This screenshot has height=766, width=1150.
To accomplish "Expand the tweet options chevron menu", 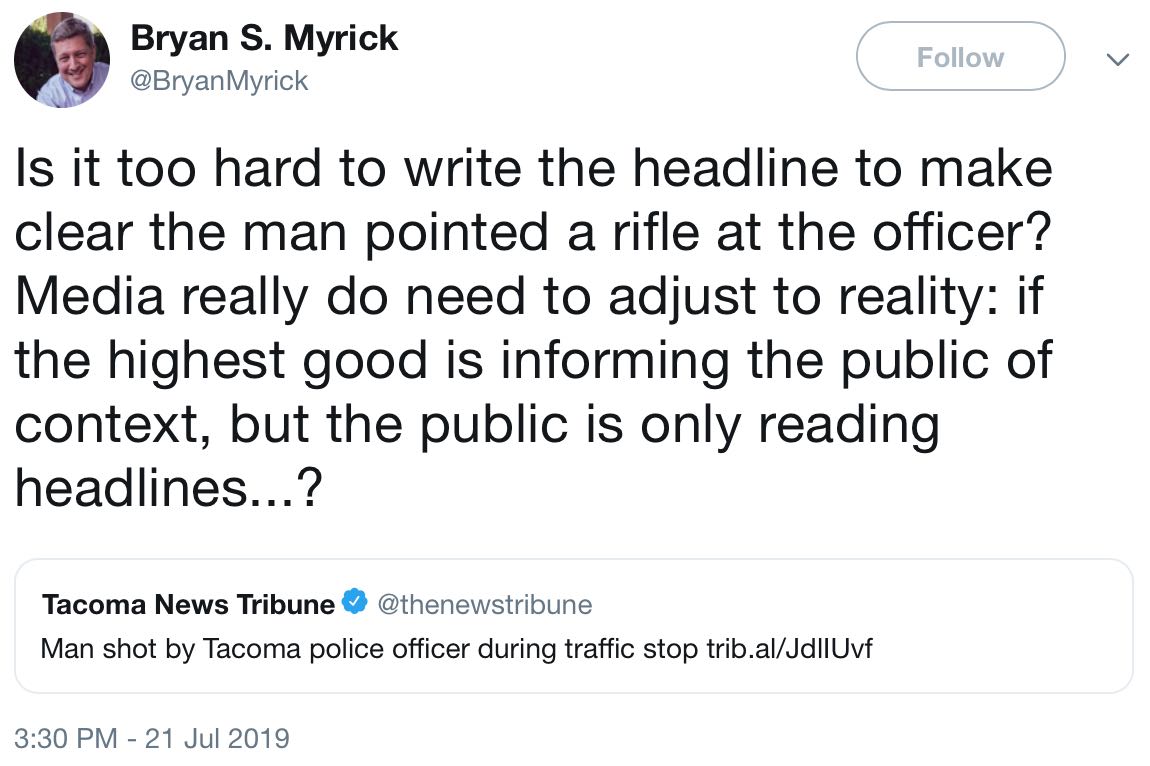I will pos(1117,59).
